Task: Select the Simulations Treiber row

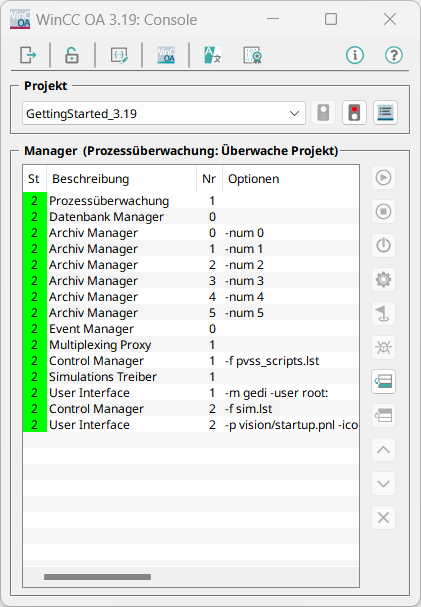Action: pos(191,377)
